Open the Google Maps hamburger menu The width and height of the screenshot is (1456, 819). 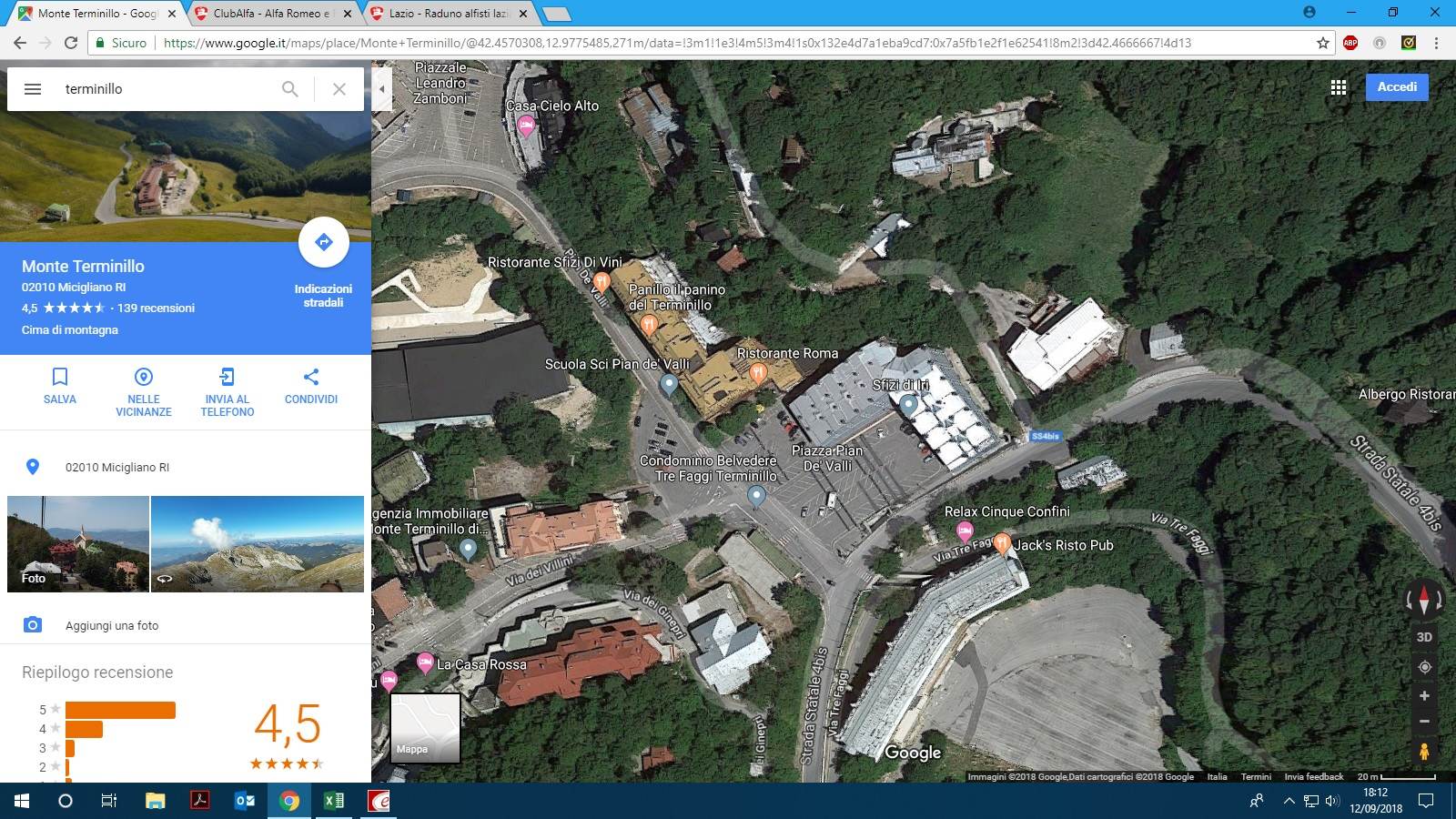(x=33, y=89)
